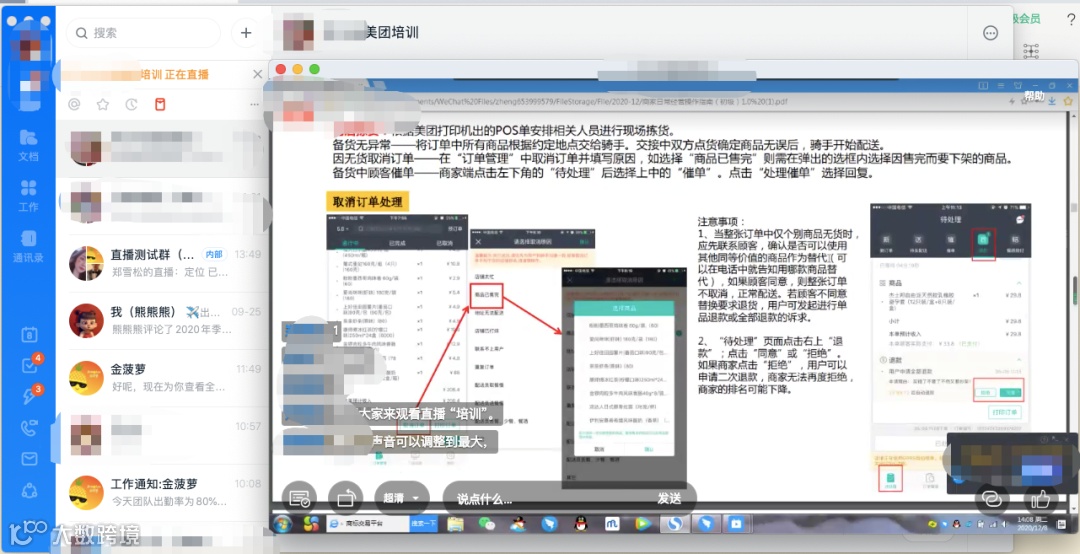The height and width of the screenshot is (554, 1080).
Task: Open the notes checklist icon on livestream controls
Action: (299, 497)
